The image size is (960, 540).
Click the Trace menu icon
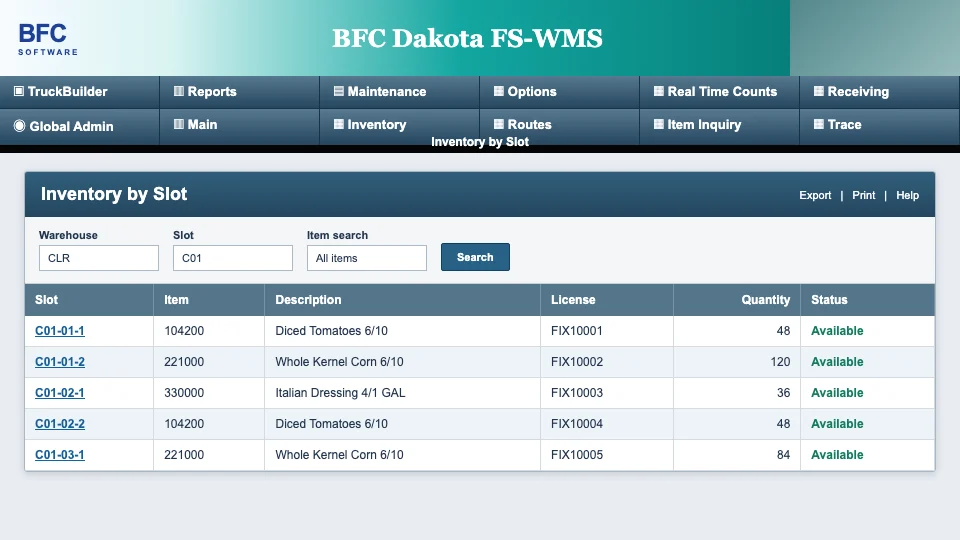819,124
